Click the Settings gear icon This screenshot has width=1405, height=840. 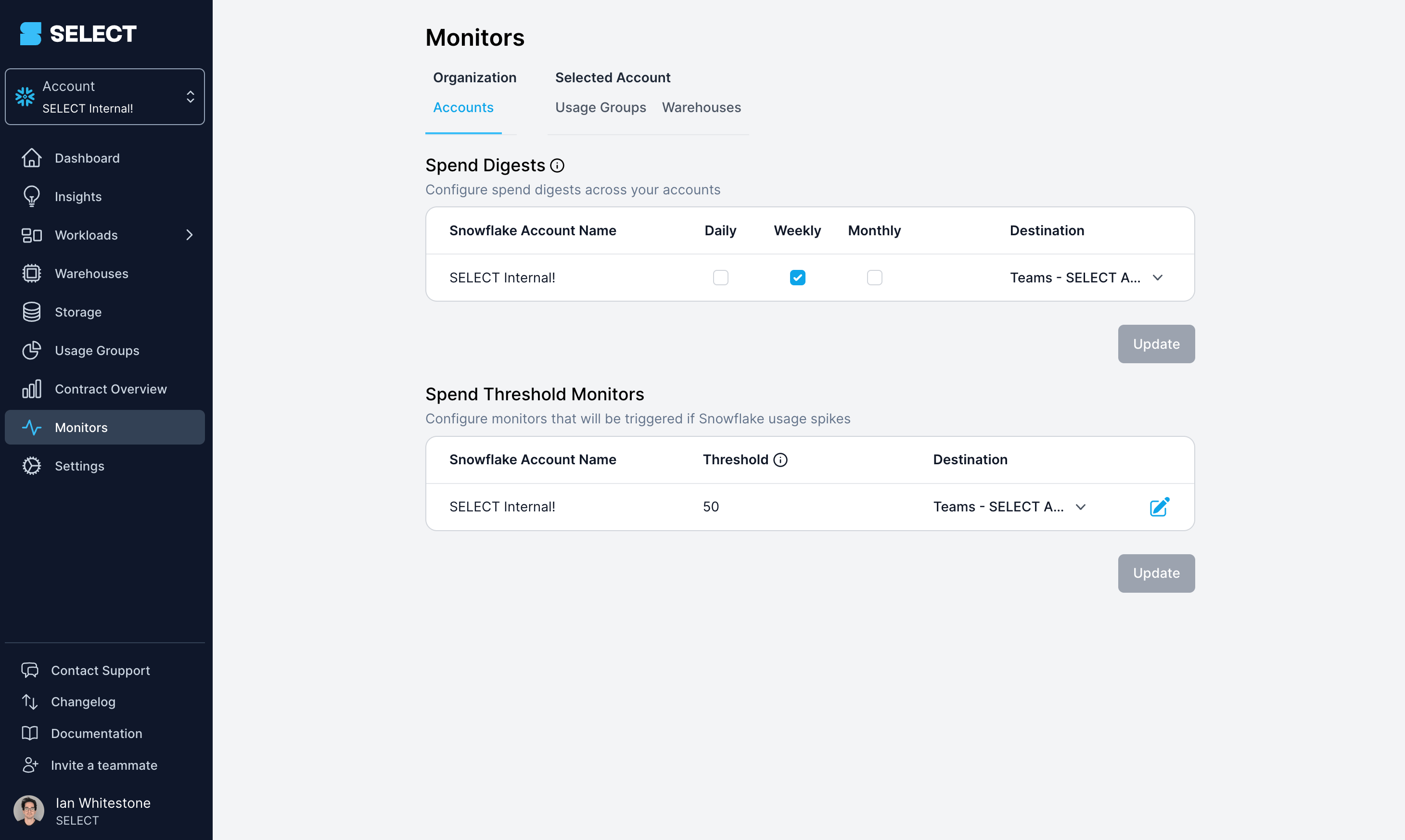[32, 466]
